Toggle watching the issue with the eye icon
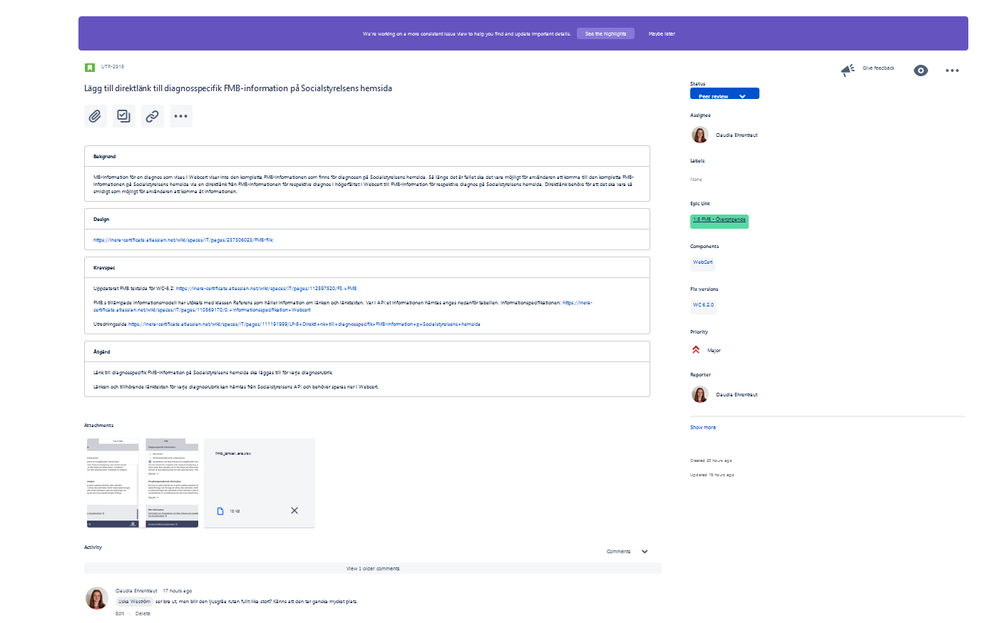 point(920,70)
